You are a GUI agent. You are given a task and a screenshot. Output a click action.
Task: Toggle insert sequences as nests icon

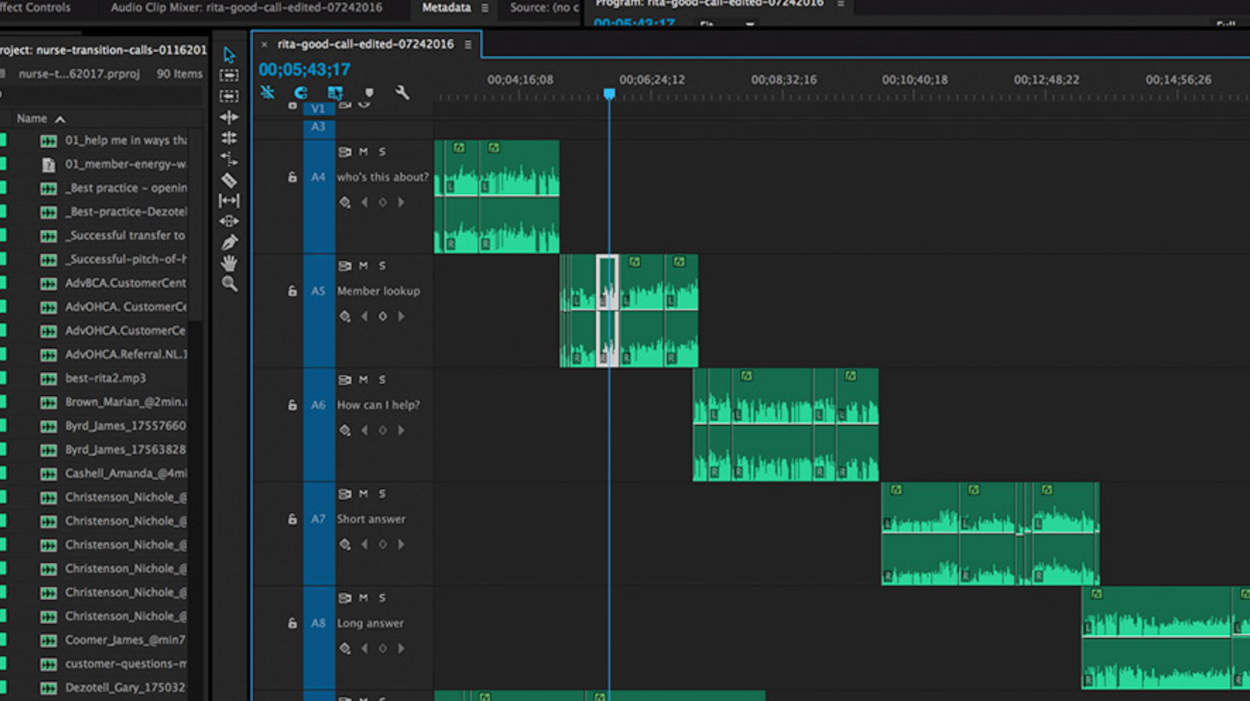[x=267, y=92]
